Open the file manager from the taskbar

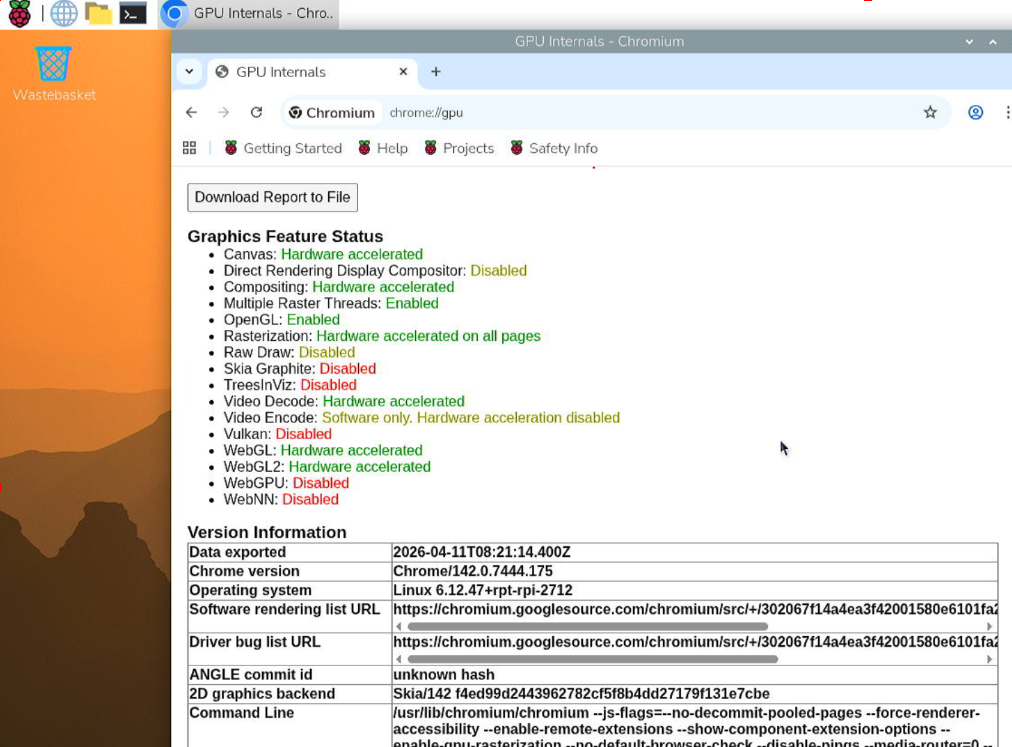pyautogui.click(x=98, y=13)
